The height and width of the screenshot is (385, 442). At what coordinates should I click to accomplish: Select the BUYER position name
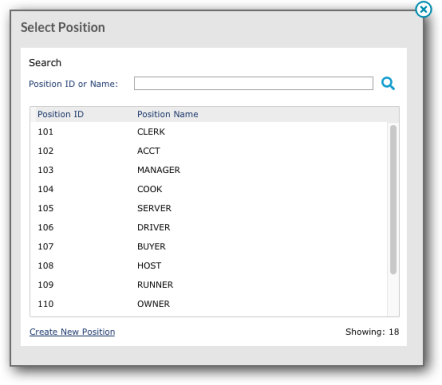[151, 246]
